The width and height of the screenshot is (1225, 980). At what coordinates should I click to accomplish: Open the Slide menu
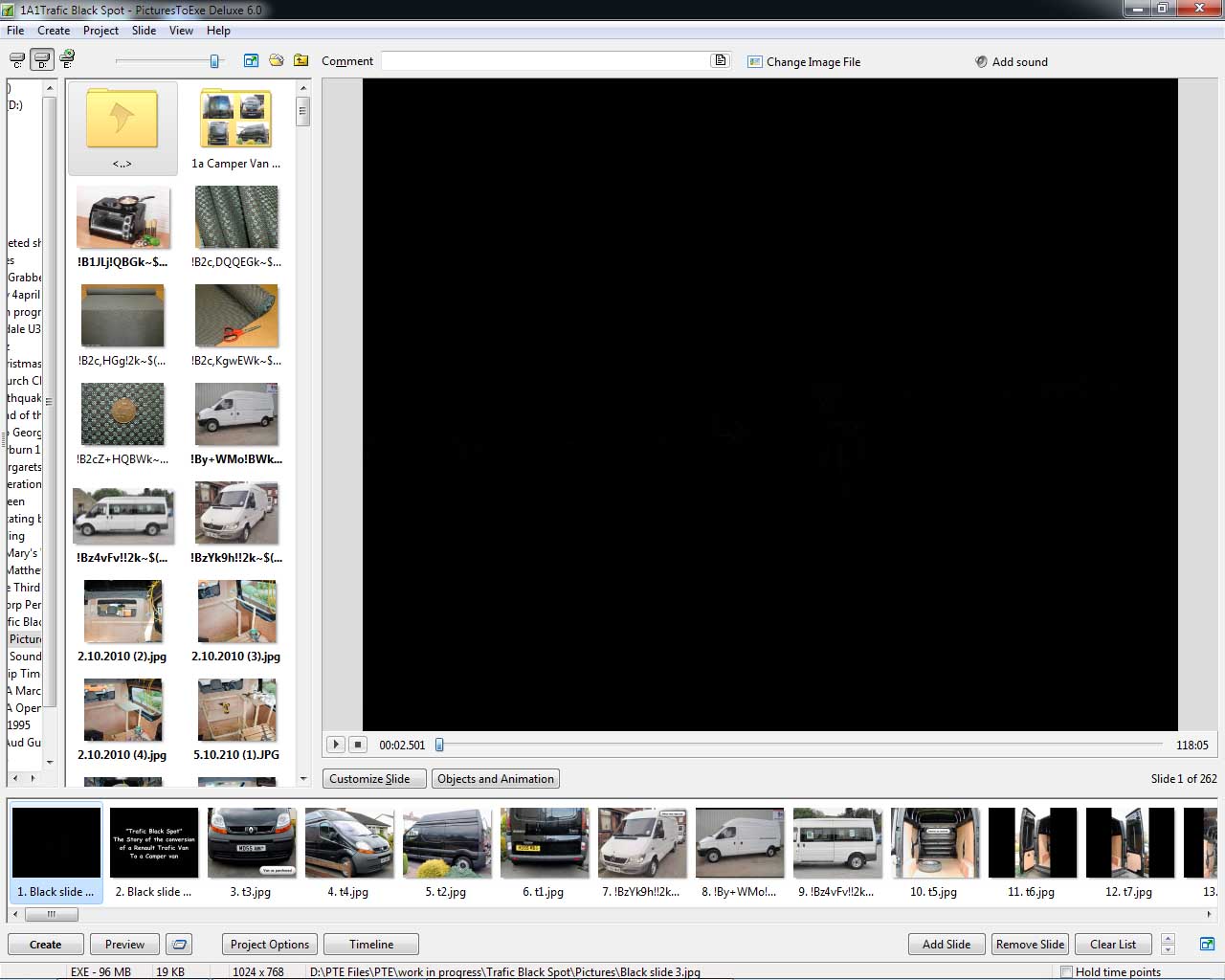click(144, 31)
